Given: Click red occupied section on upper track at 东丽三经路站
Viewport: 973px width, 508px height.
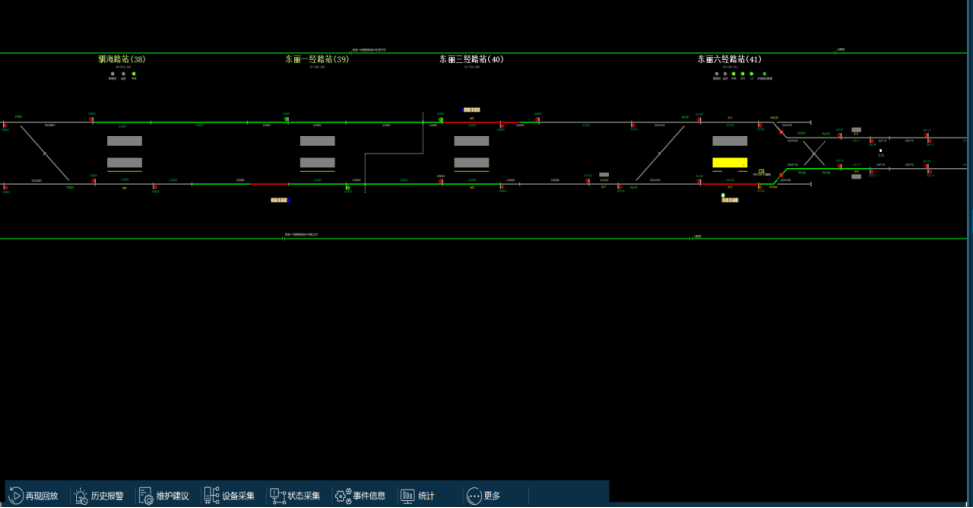Looking at the screenshot, I should pyautogui.click(x=480, y=122).
